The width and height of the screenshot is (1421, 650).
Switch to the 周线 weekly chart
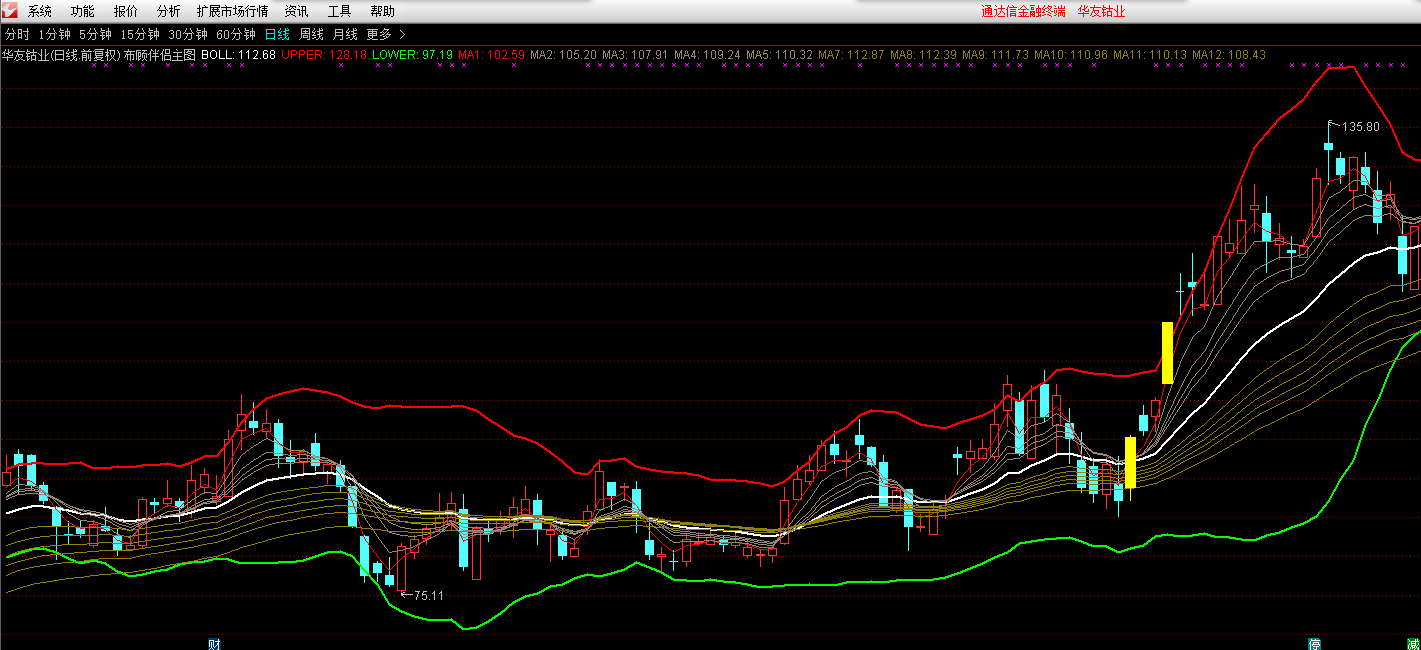(x=312, y=34)
